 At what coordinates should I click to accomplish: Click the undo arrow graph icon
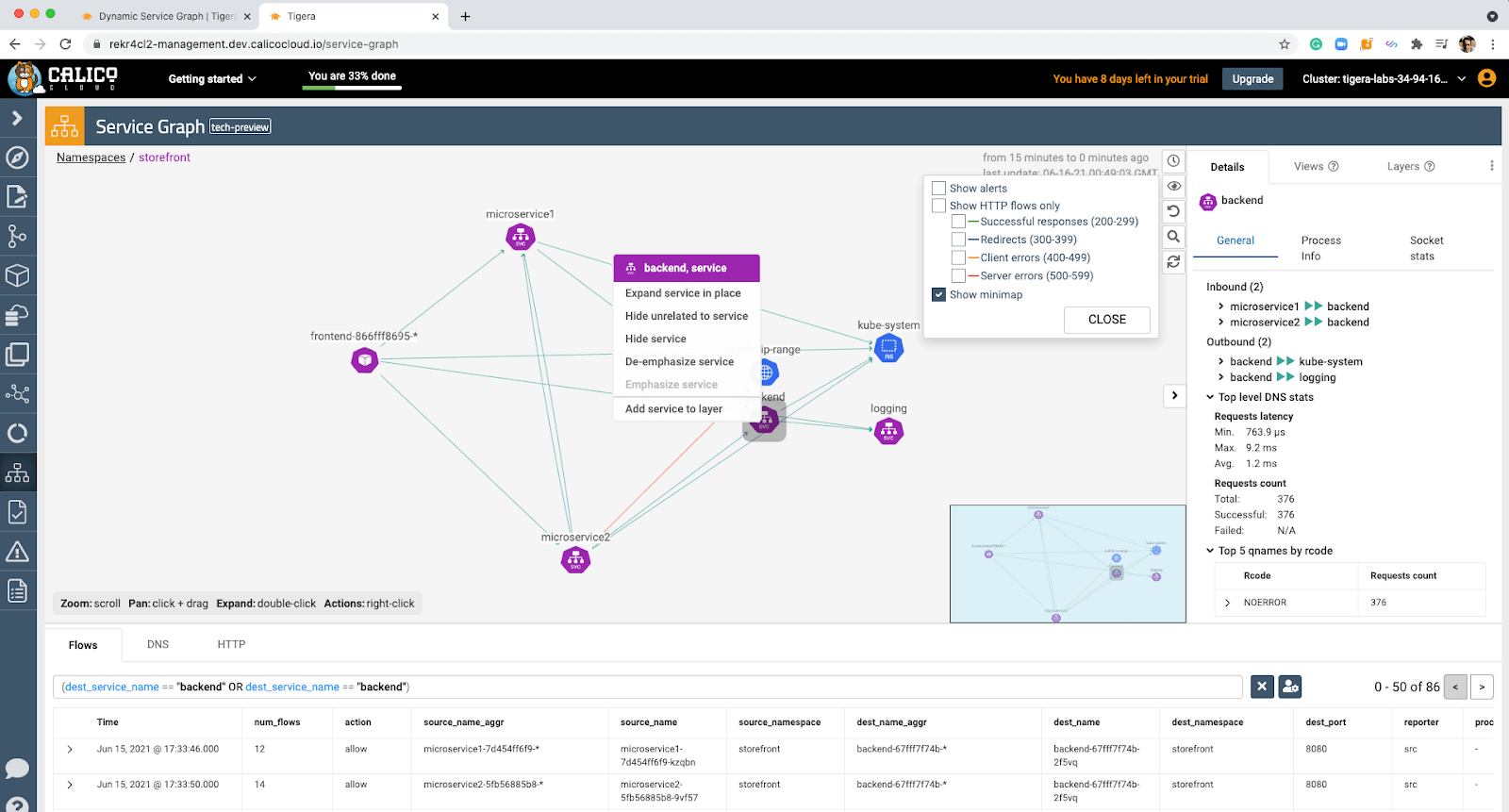tap(1173, 211)
